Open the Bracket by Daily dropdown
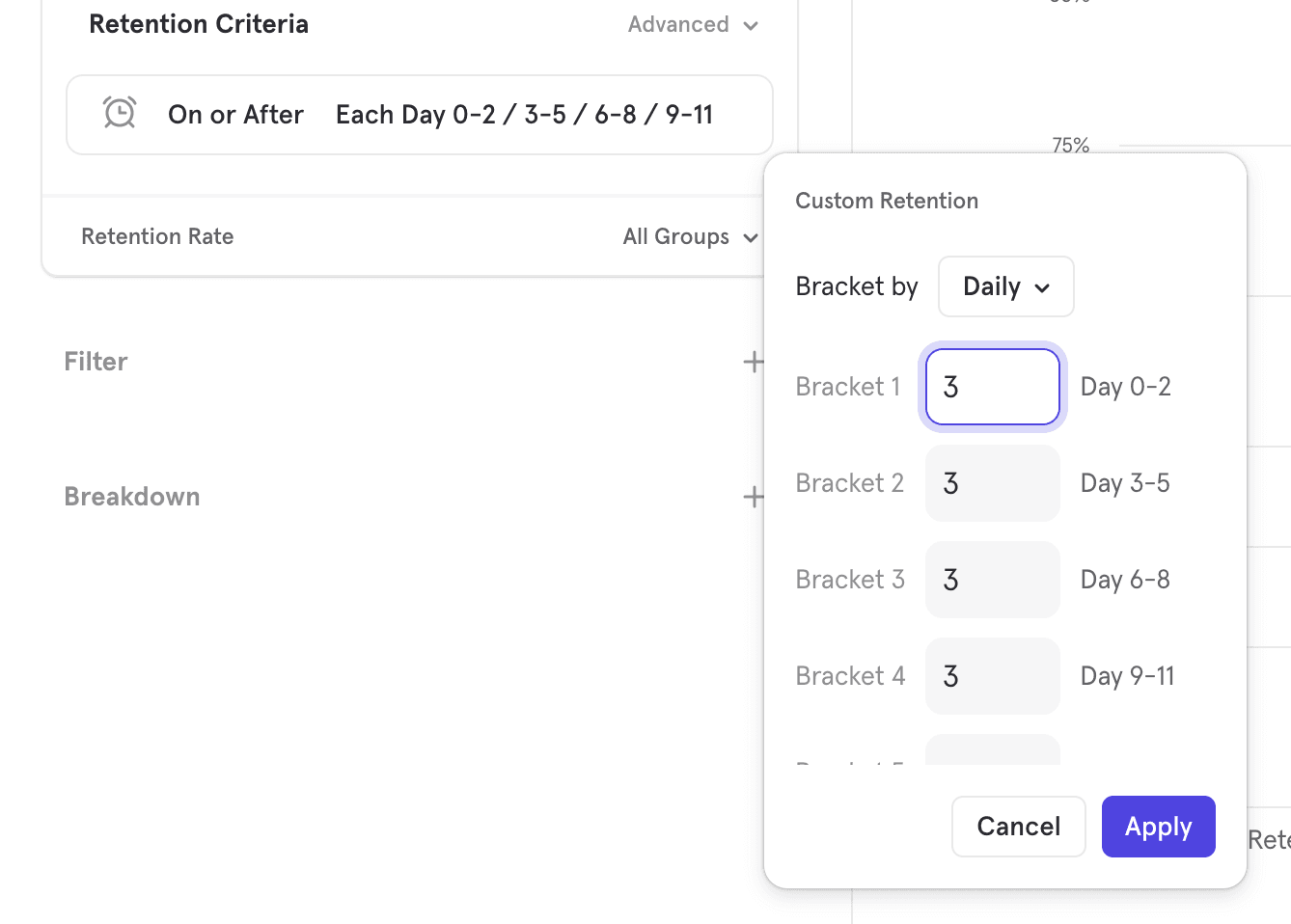Viewport: 1291px width, 924px height. (x=1005, y=286)
